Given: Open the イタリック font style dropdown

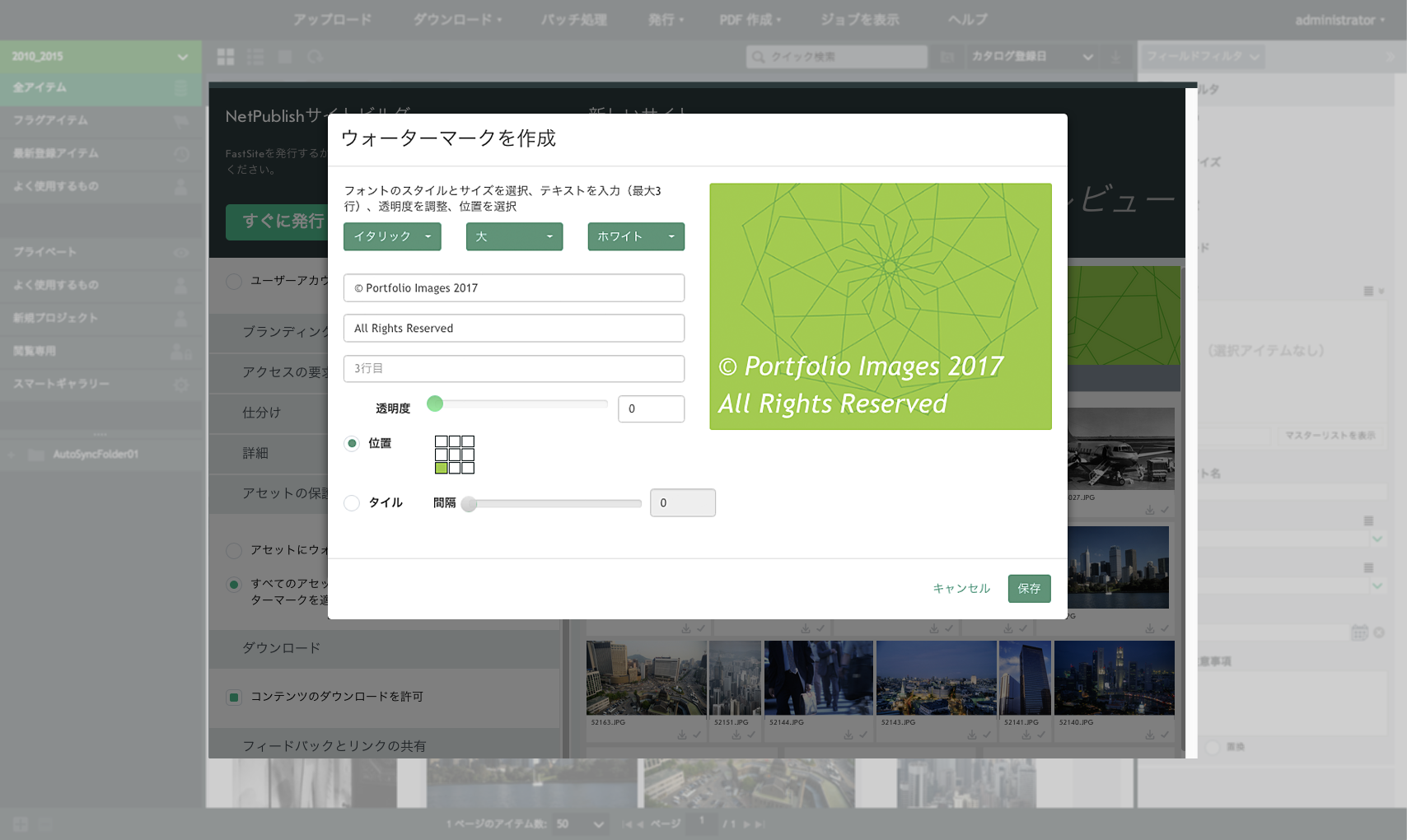Looking at the screenshot, I should click(x=392, y=236).
